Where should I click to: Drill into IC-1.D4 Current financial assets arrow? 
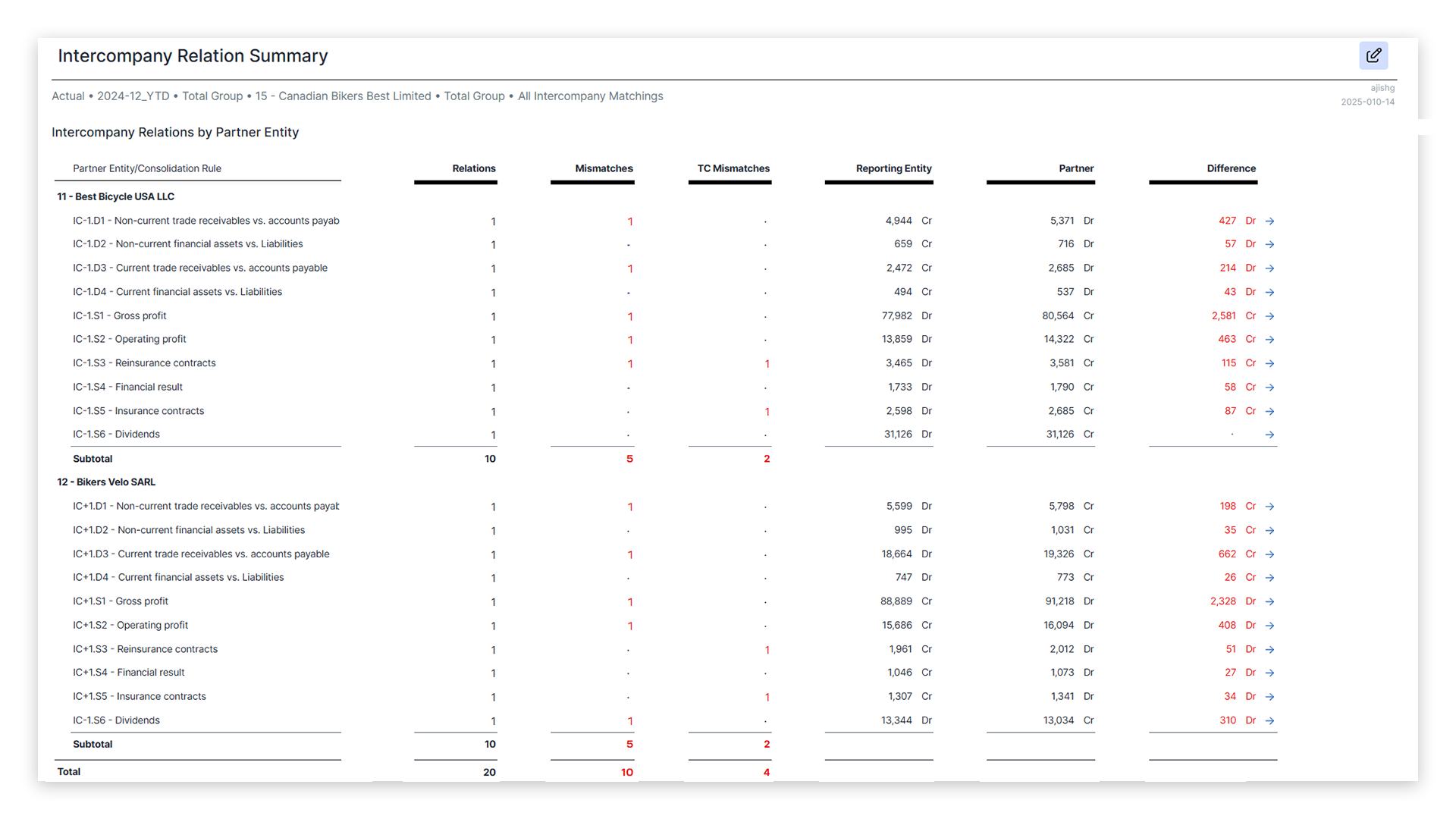tap(1270, 292)
